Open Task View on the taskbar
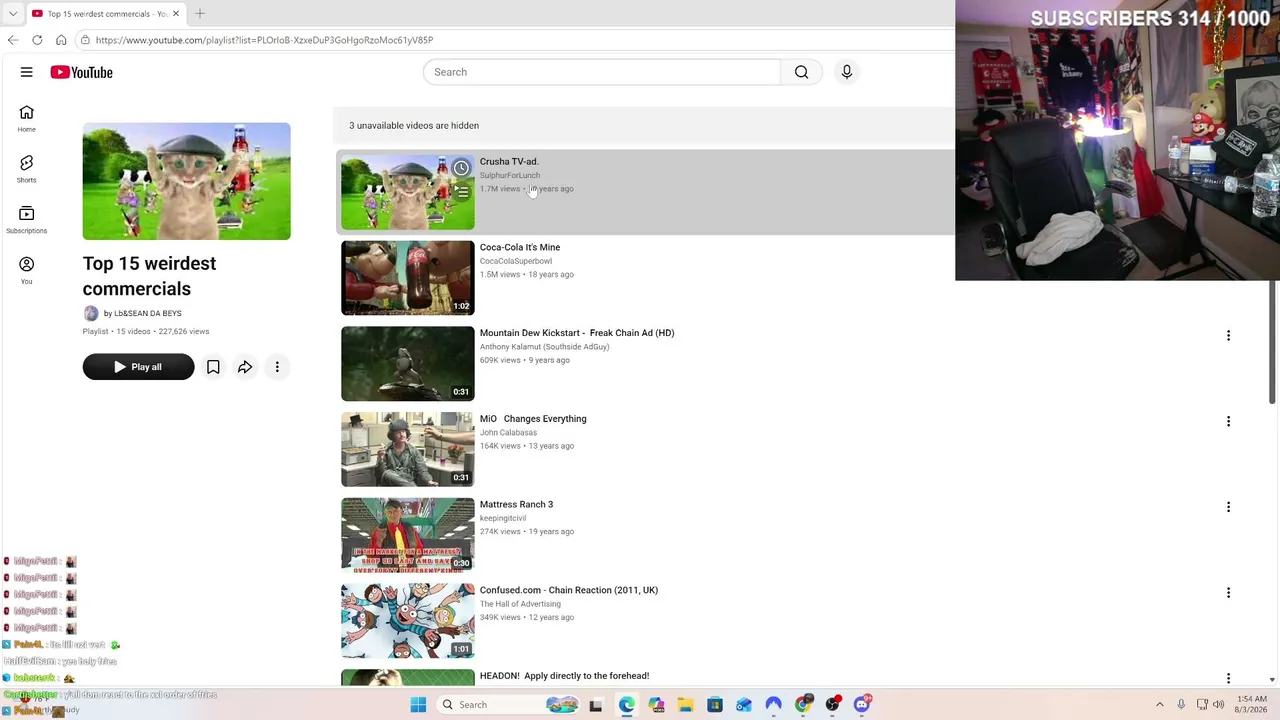1280x720 pixels. (x=596, y=705)
